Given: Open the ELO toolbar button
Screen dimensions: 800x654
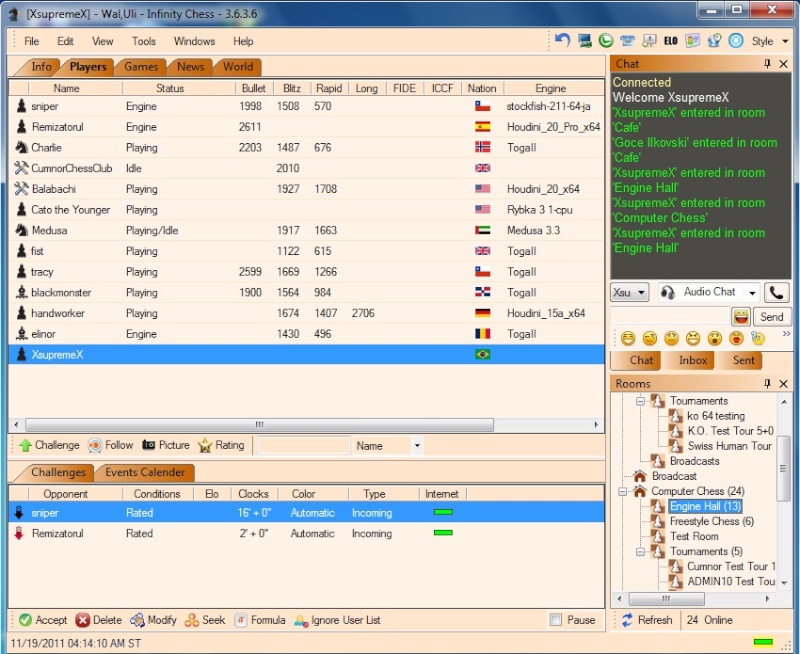Looking at the screenshot, I should [x=670, y=41].
